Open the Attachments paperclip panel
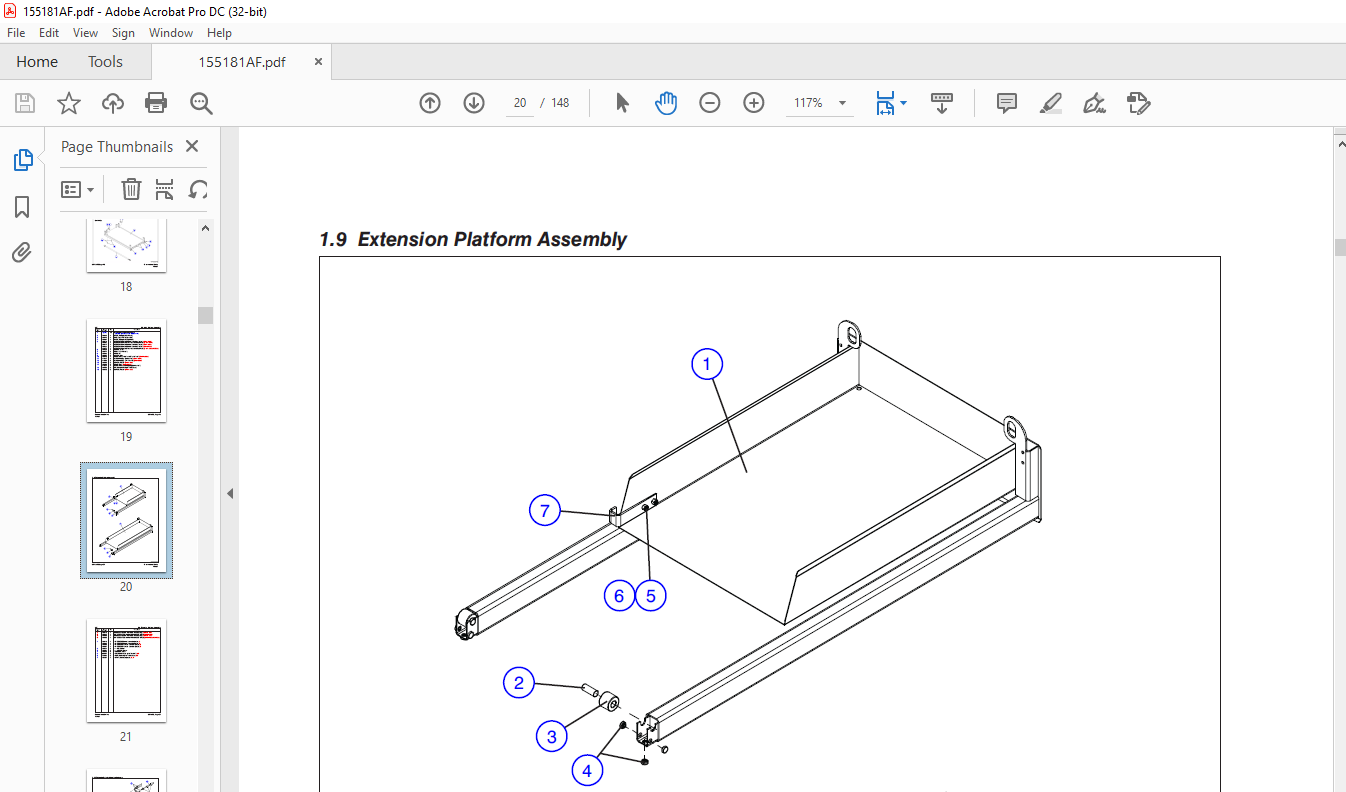 tap(22, 252)
